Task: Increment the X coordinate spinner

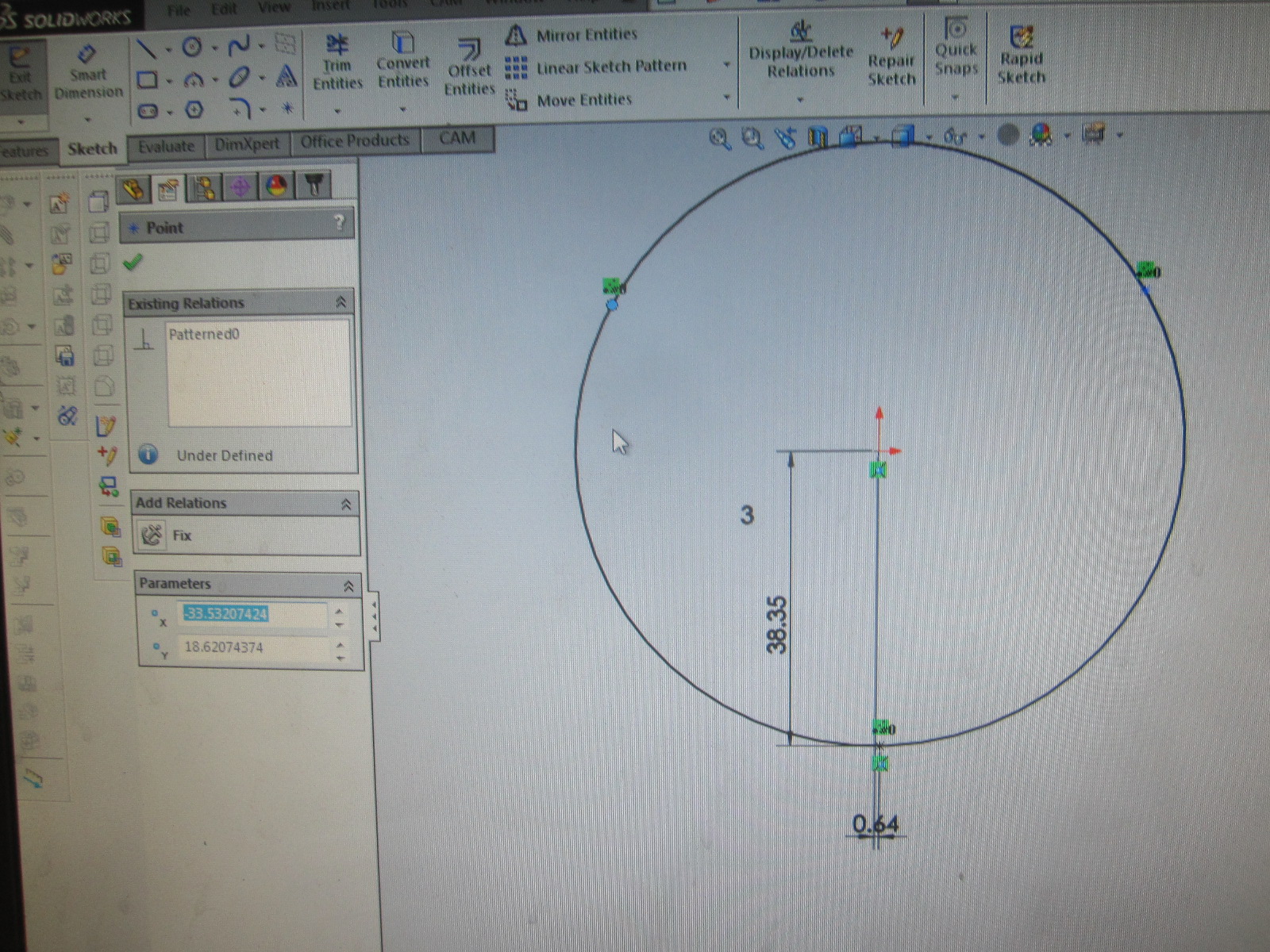Action: click(340, 610)
